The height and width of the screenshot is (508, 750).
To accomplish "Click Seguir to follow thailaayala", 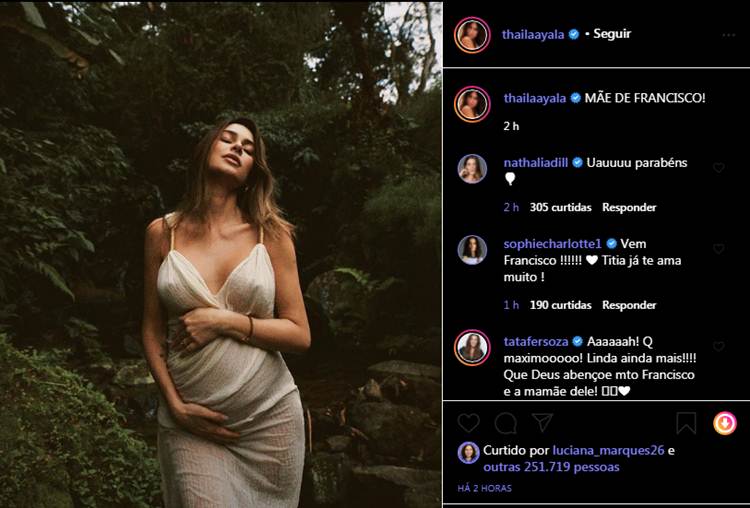I will click(612, 34).
